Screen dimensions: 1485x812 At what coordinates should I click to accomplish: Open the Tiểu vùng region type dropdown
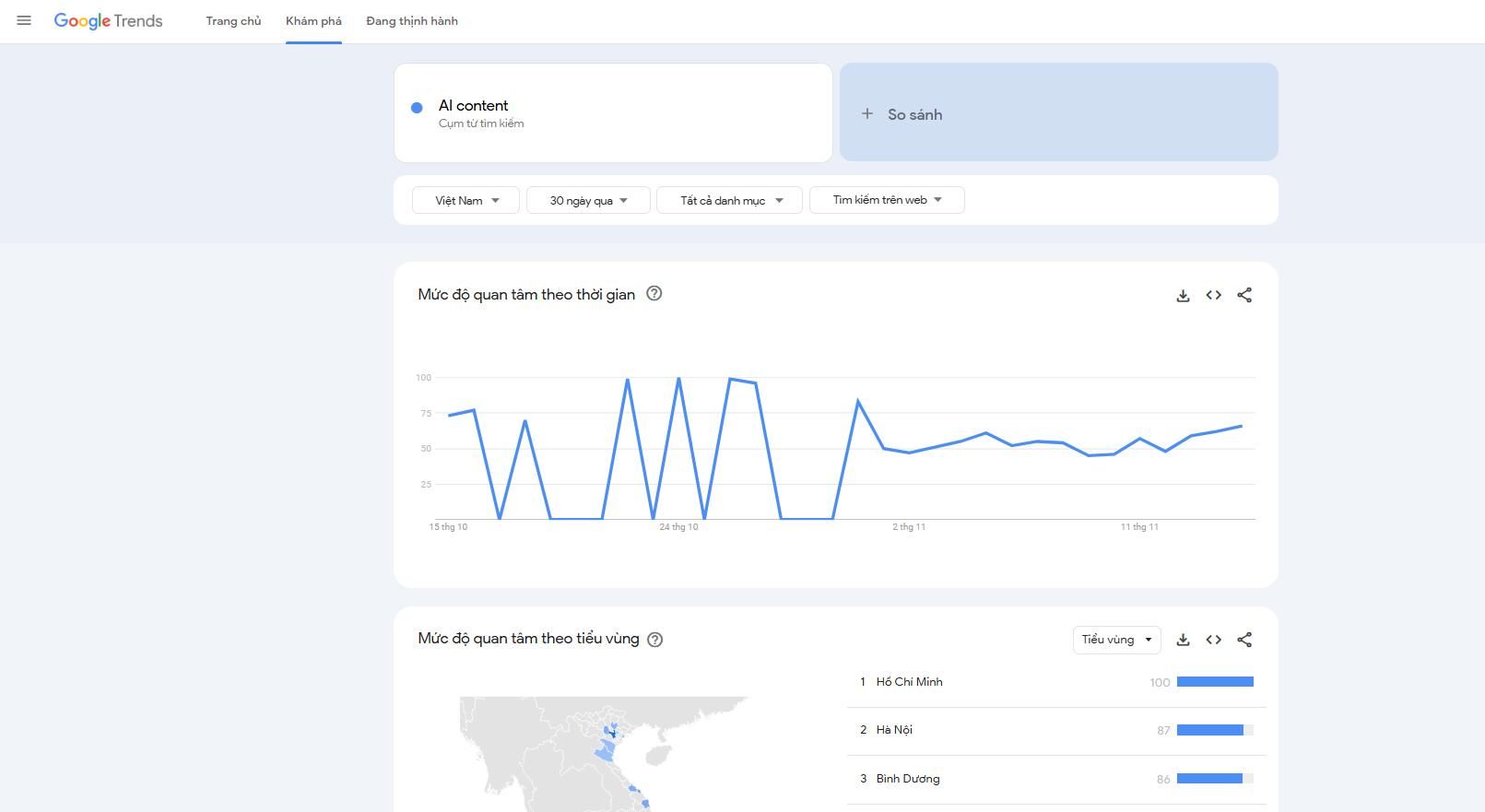[1116, 640]
